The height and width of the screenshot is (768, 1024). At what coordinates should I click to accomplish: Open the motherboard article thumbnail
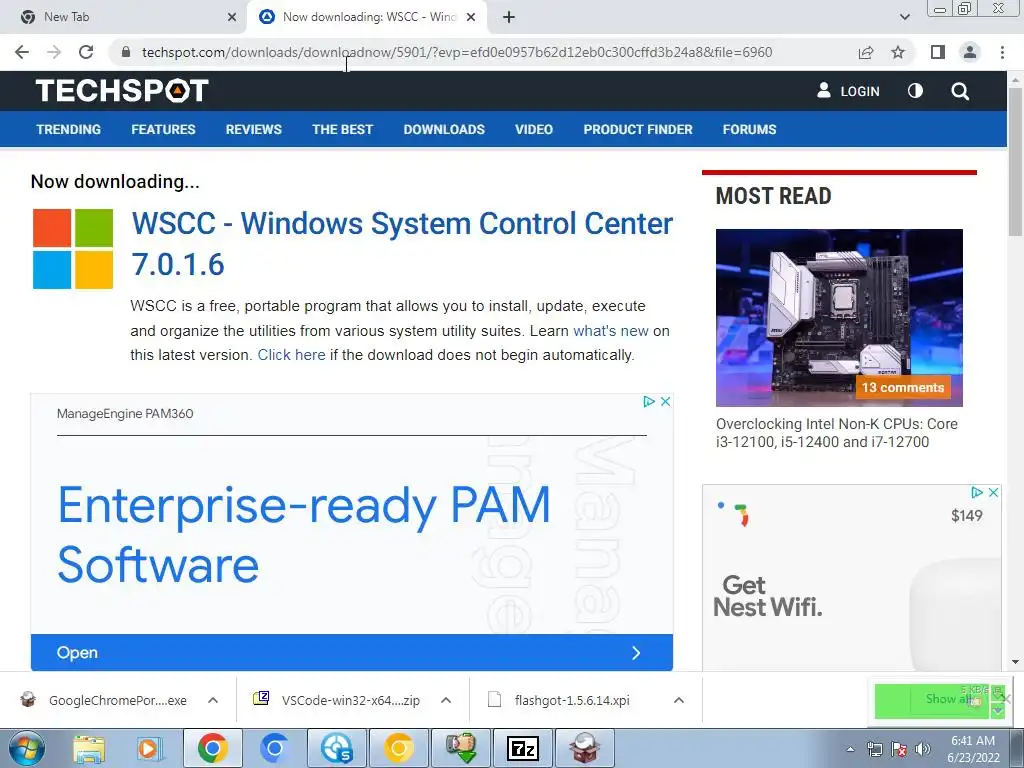839,317
